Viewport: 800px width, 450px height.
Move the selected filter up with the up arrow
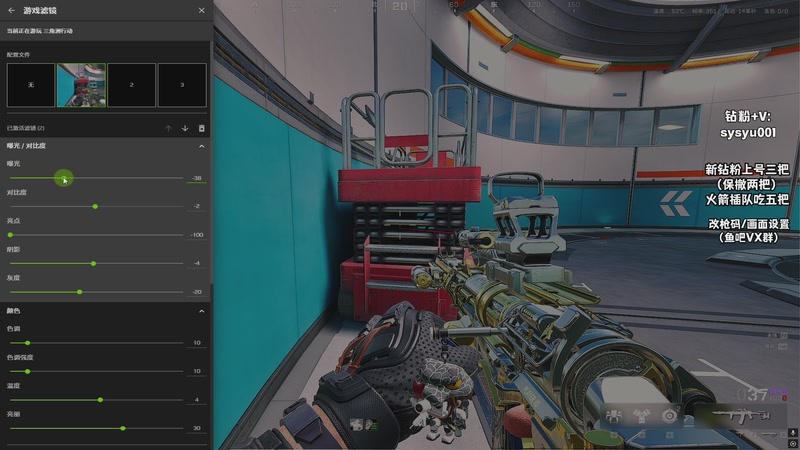[168, 128]
